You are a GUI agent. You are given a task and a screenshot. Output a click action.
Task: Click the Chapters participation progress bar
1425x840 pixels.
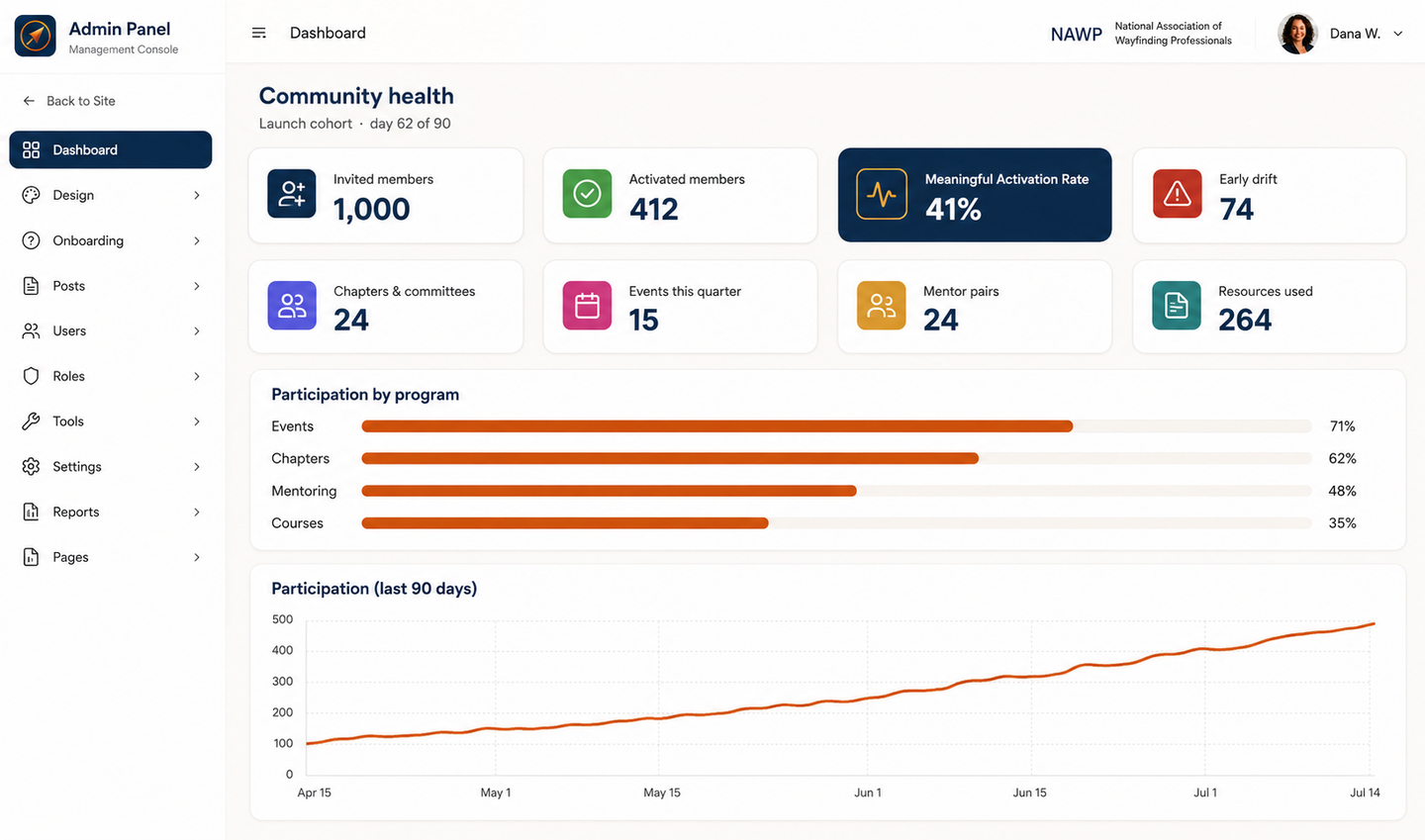836,458
